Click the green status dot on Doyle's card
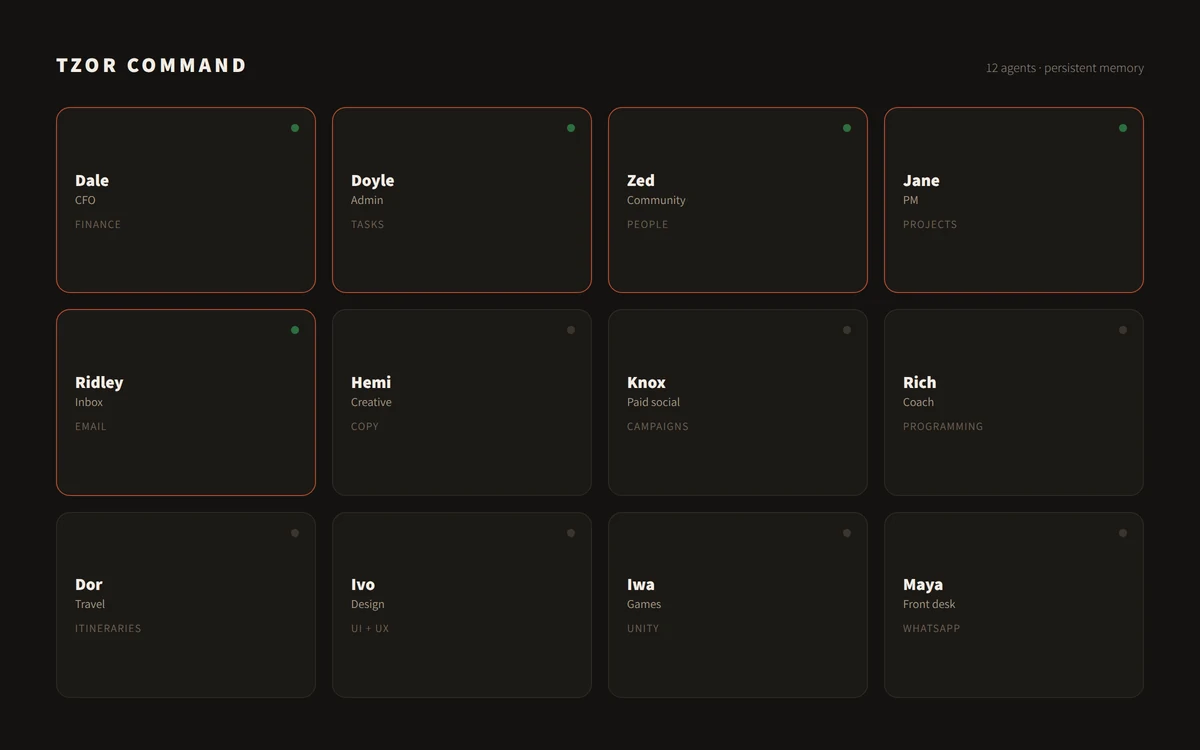 571,128
